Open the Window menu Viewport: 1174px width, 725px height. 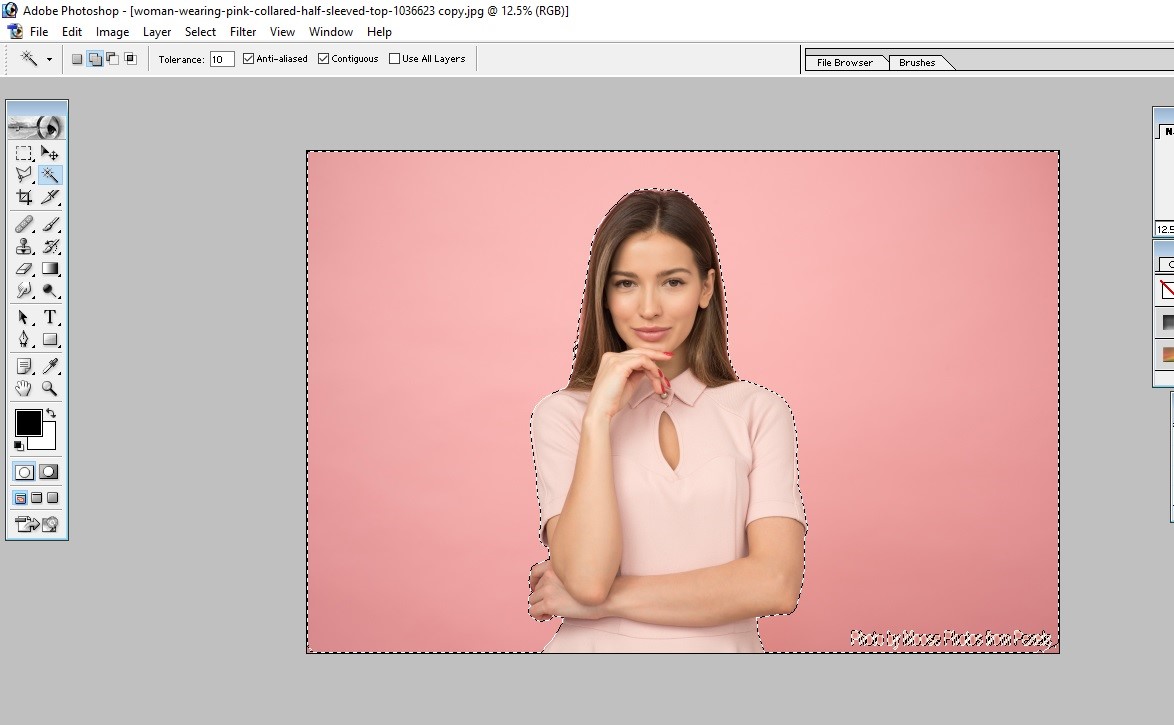click(331, 31)
